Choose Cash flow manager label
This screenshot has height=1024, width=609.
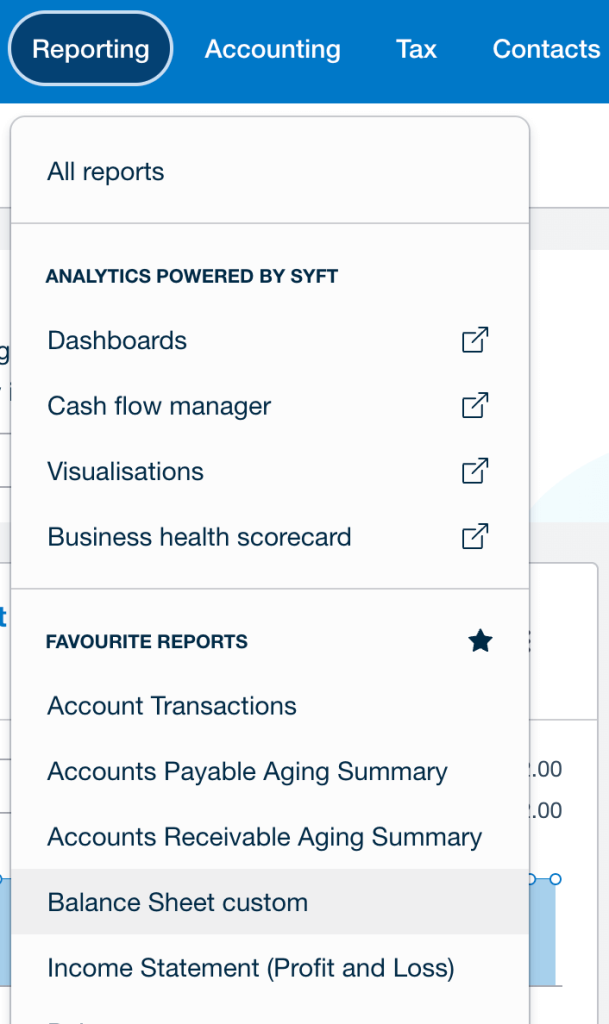[159, 406]
